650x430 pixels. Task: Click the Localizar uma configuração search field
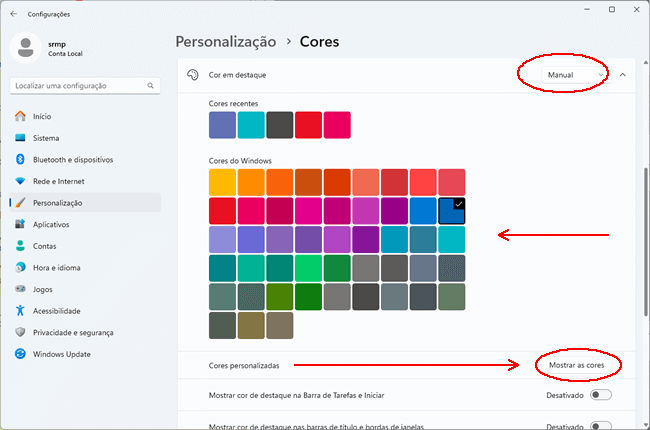(85, 86)
